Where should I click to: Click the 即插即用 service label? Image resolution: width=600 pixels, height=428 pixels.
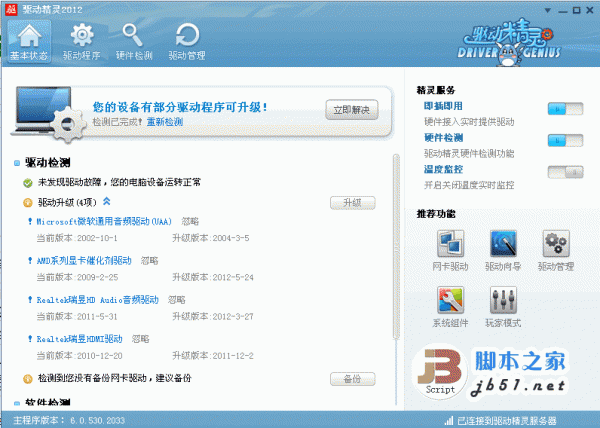(x=443, y=106)
